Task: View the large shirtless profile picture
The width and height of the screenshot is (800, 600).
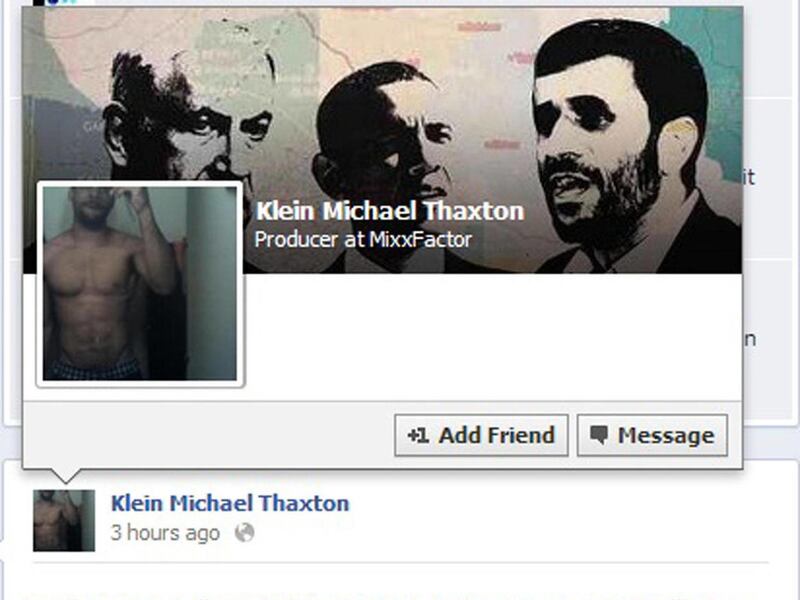Action: tap(140, 284)
